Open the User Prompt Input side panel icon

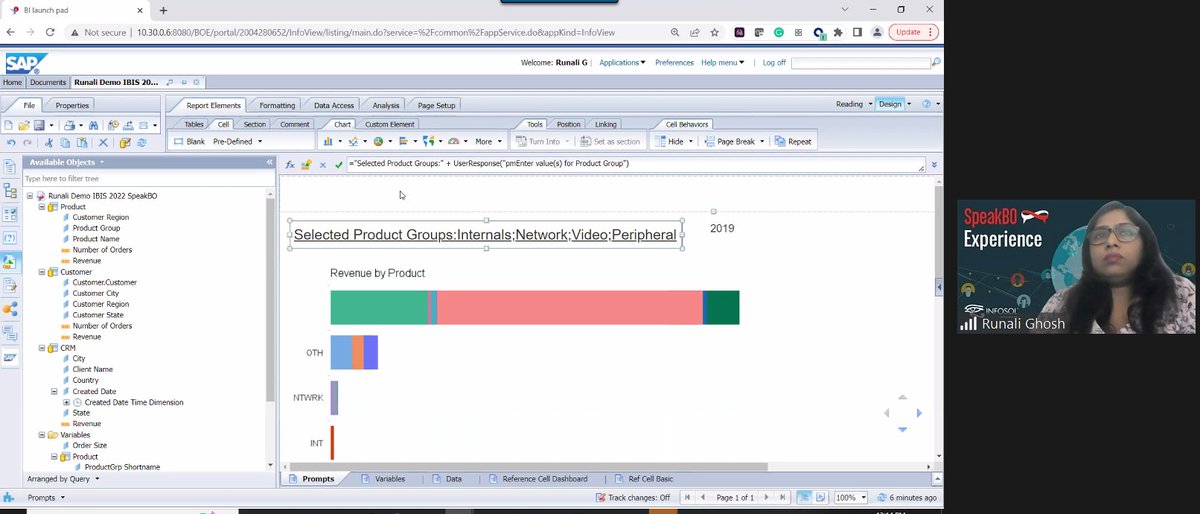[10, 238]
